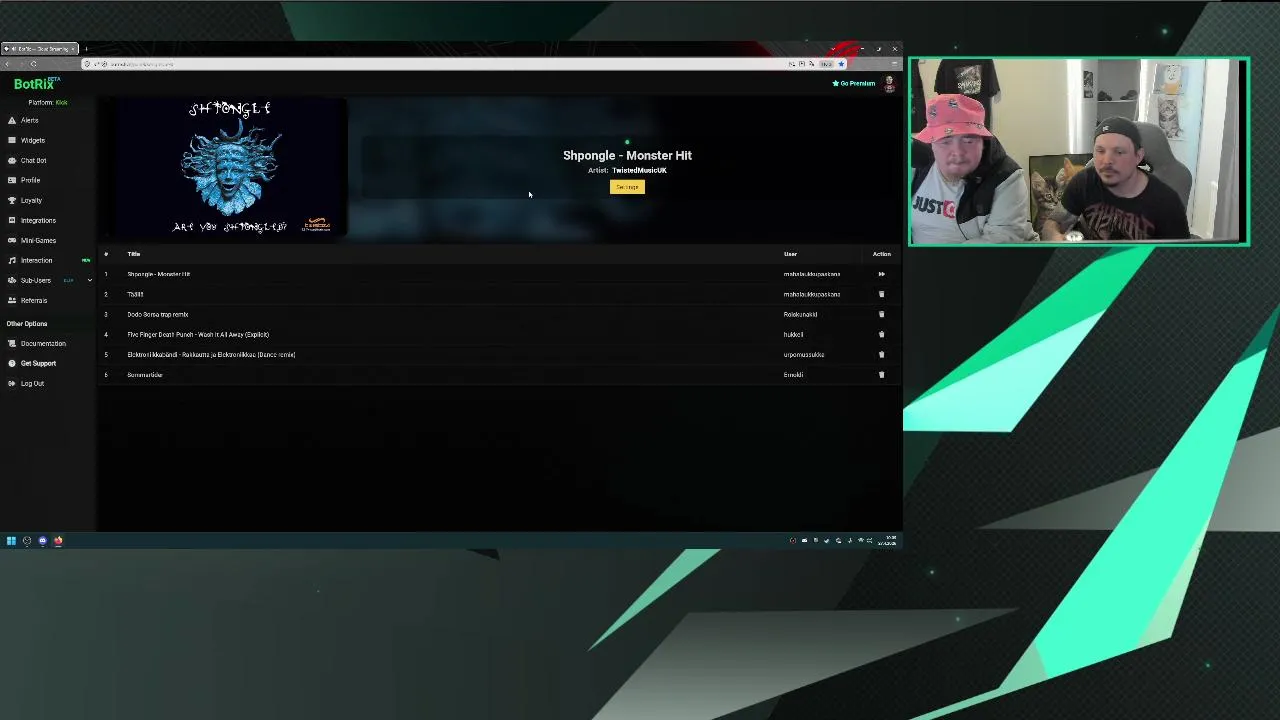
Task: Open a new browser tab
Action: (x=86, y=49)
